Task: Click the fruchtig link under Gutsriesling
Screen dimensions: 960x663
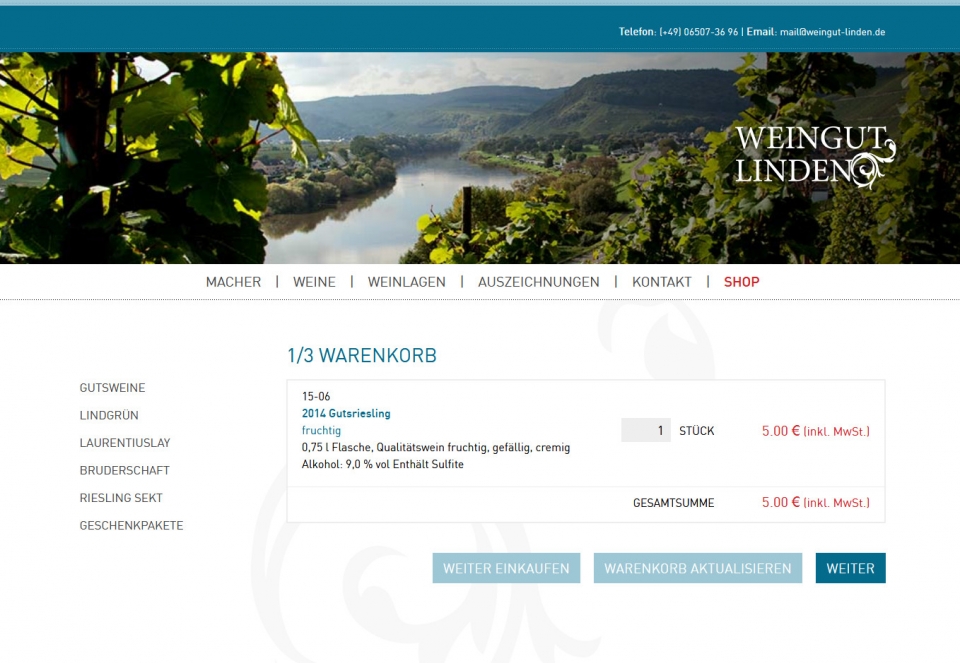Action: [x=321, y=430]
